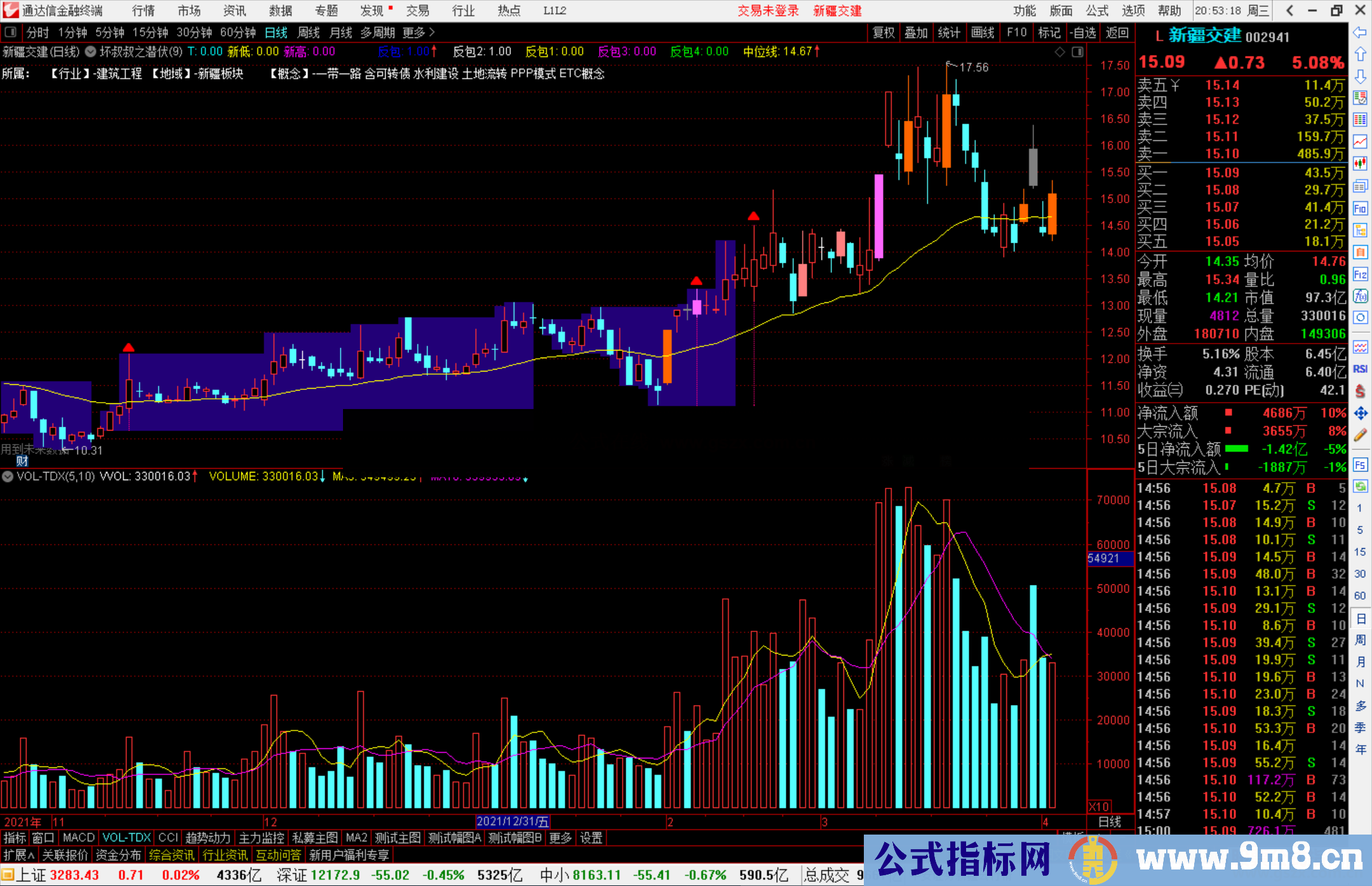Open the 更多 indicators list at bottom
The image size is (1372, 886).
click(560, 838)
